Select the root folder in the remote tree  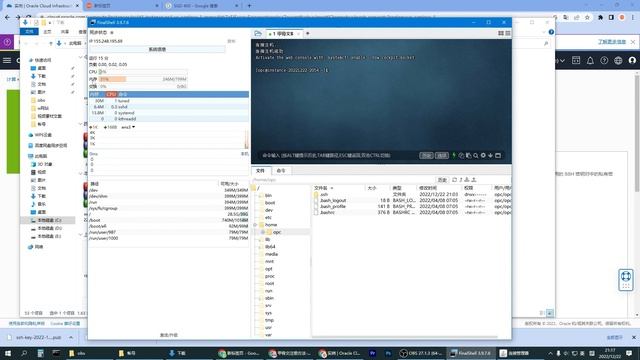tap(269, 284)
